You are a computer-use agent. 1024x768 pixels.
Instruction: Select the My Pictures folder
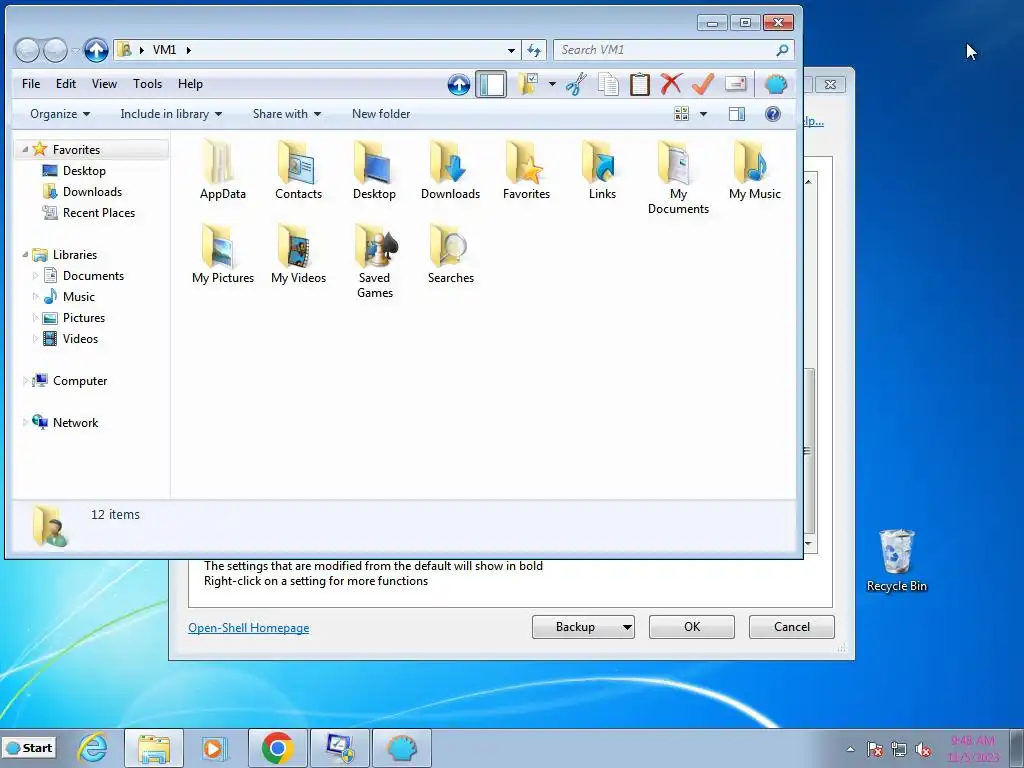[223, 253]
